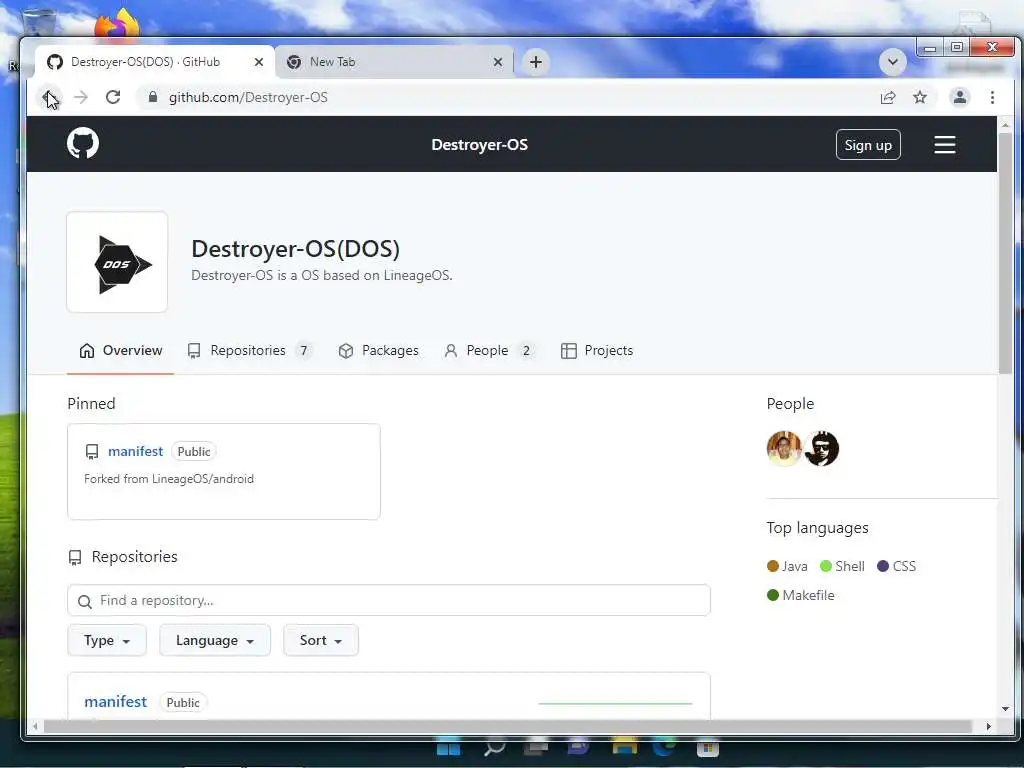Click the padlock site info icon

[x=153, y=97]
